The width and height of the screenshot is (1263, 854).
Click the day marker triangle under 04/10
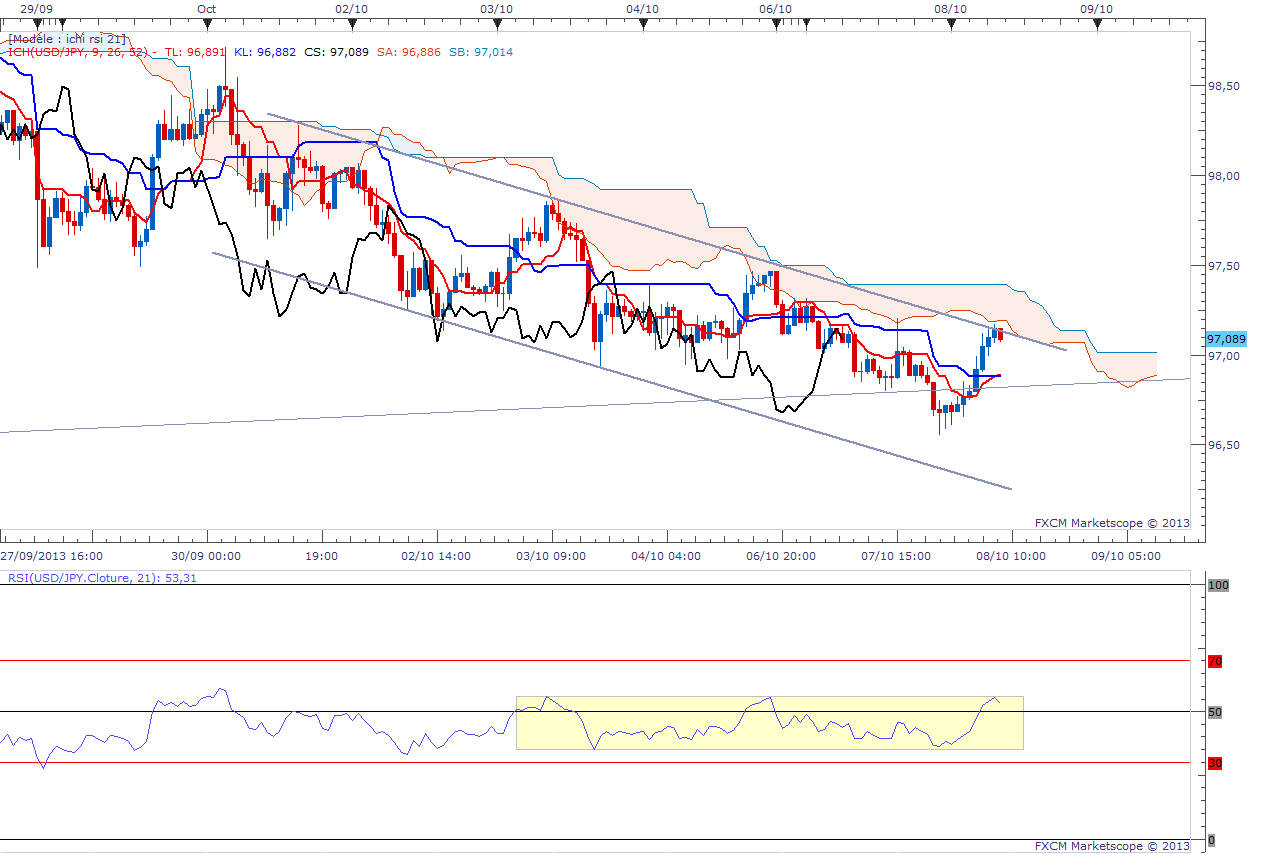coord(642,25)
